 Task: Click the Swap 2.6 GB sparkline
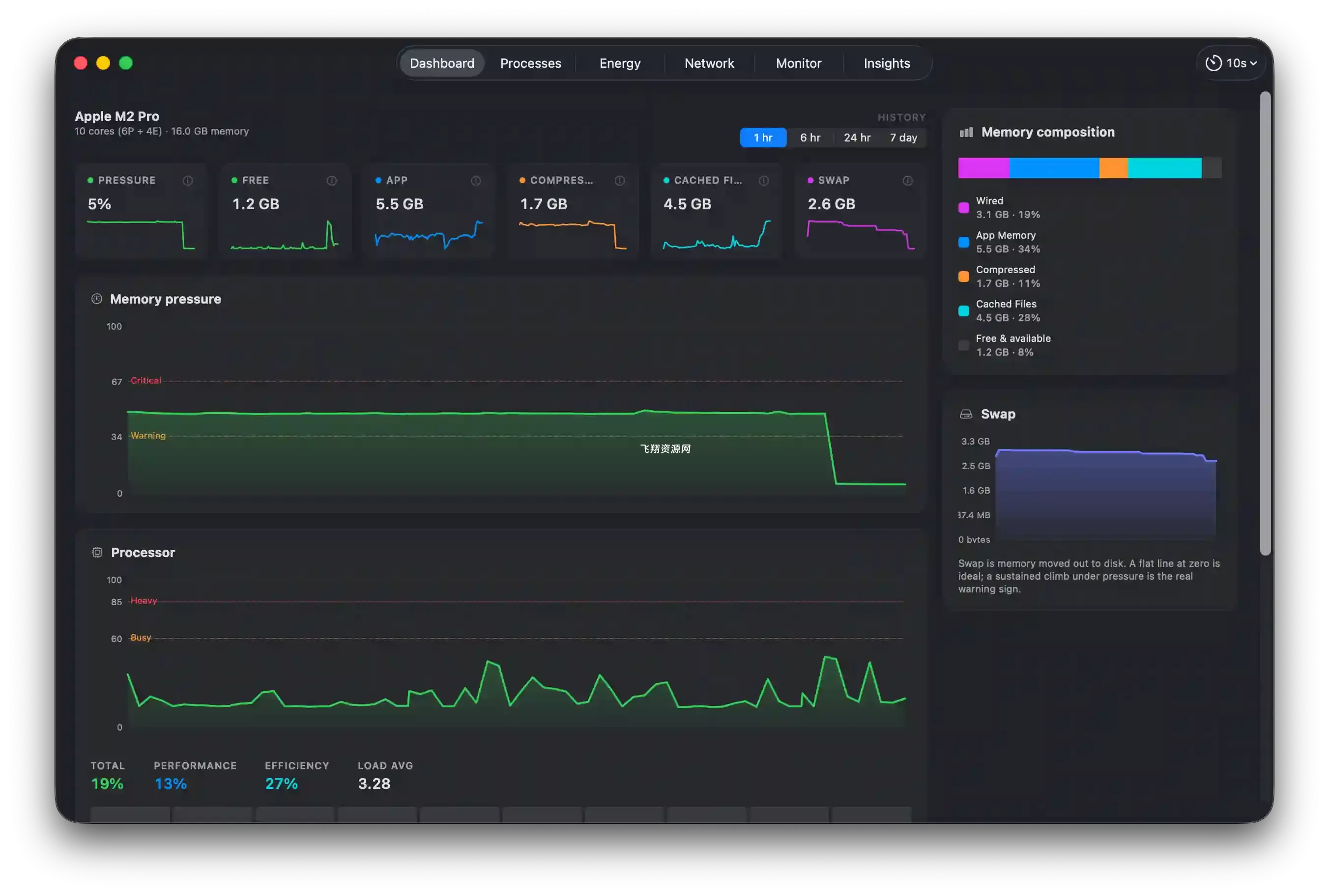[861, 234]
